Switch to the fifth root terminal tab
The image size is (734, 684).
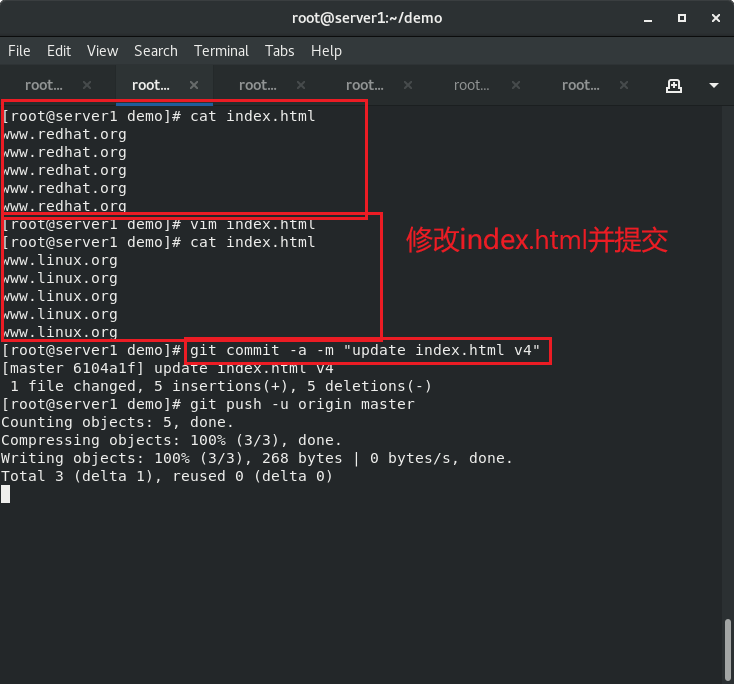click(x=471, y=85)
